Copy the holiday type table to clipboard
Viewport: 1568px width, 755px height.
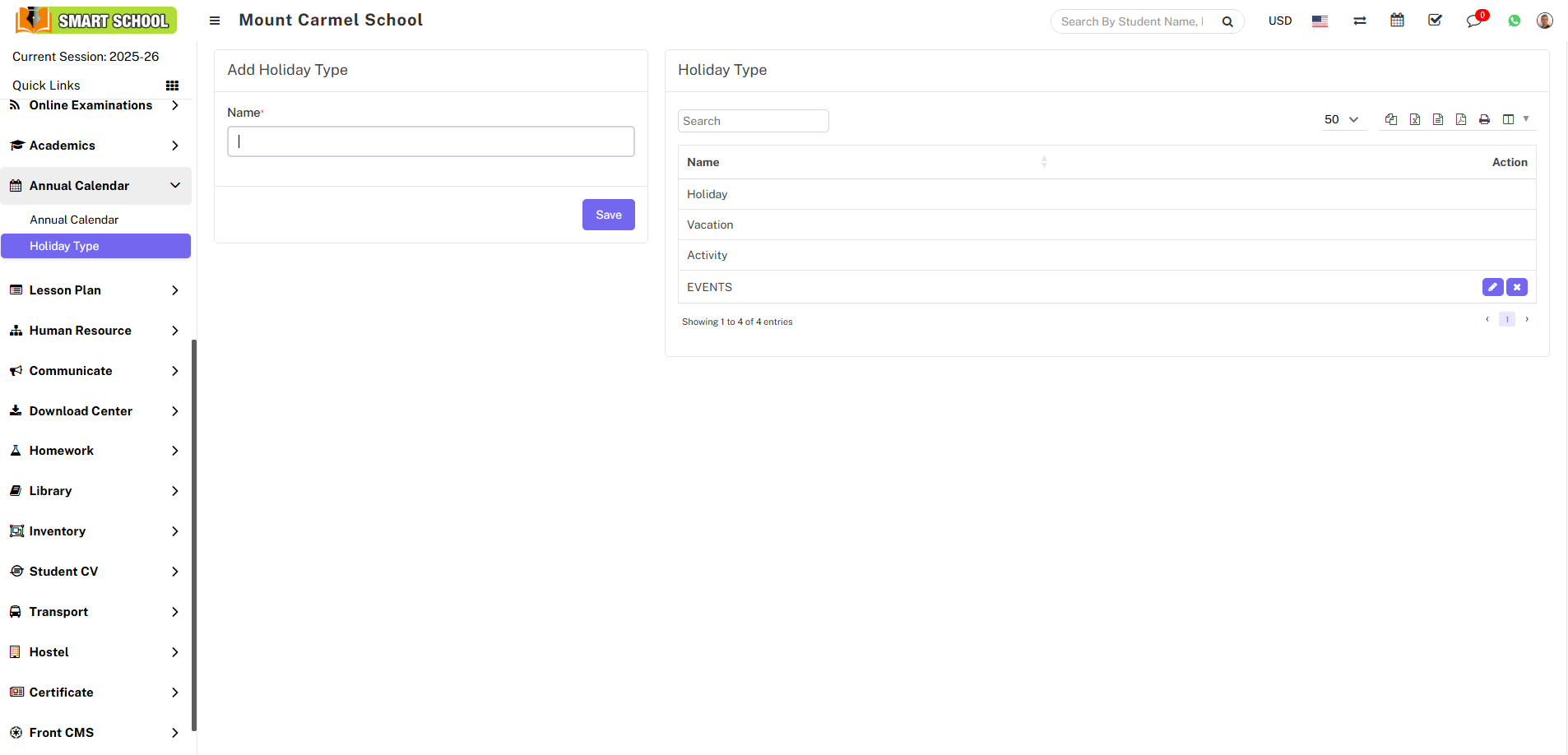(1391, 120)
